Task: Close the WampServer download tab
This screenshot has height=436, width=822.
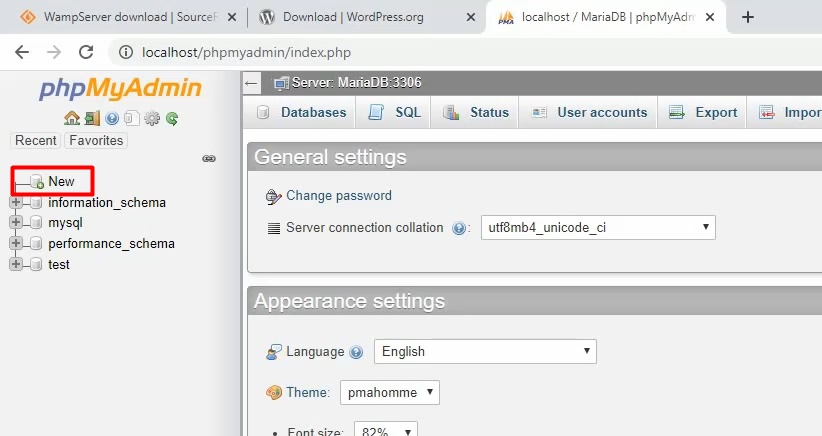Action: click(232, 17)
